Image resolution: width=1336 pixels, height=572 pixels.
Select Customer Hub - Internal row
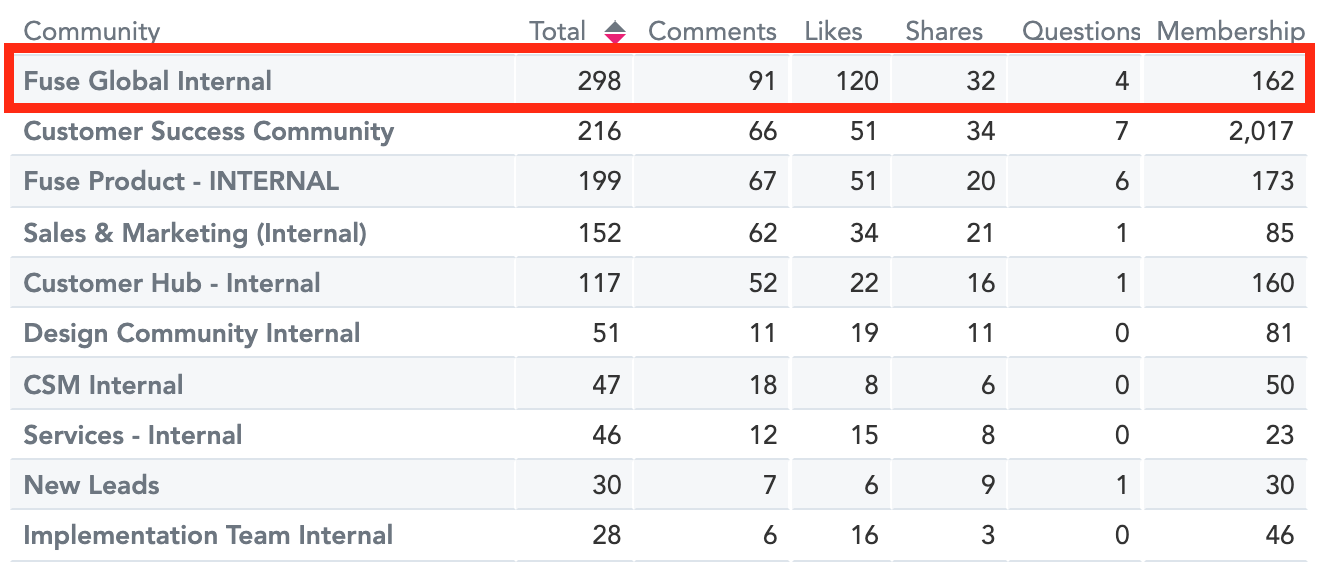(x=172, y=283)
